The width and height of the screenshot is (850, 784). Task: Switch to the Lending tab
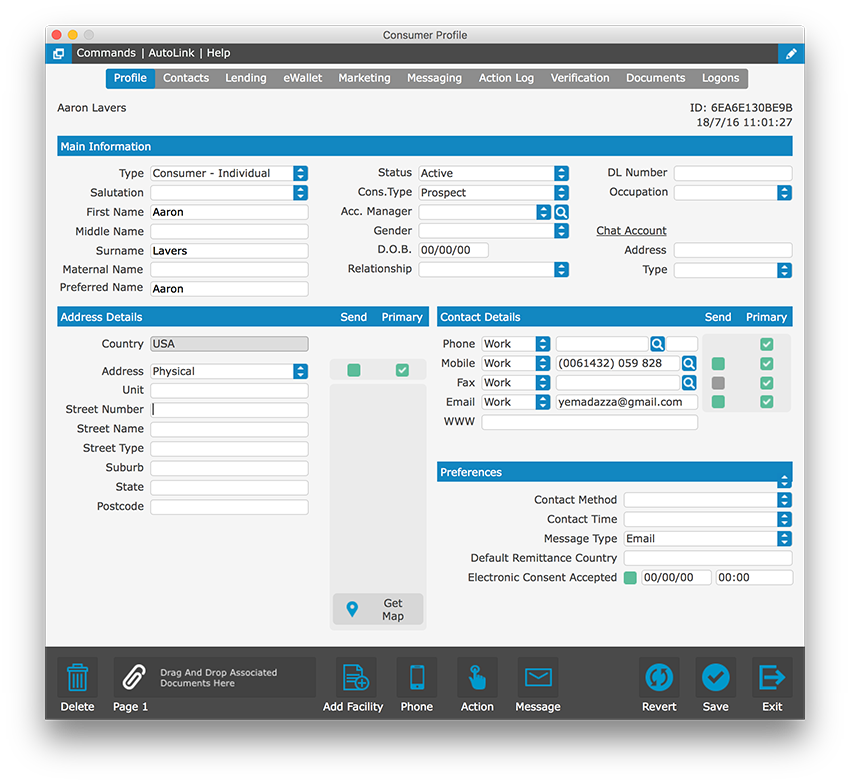[x=246, y=78]
